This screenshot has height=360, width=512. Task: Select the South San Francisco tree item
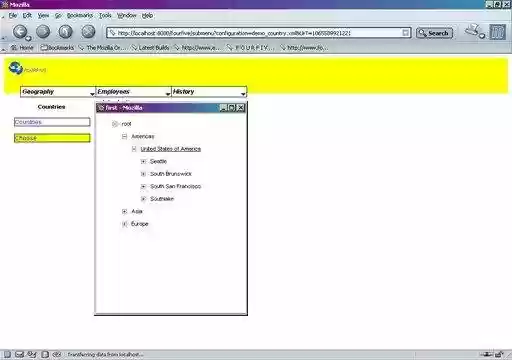[x=175, y=186]
